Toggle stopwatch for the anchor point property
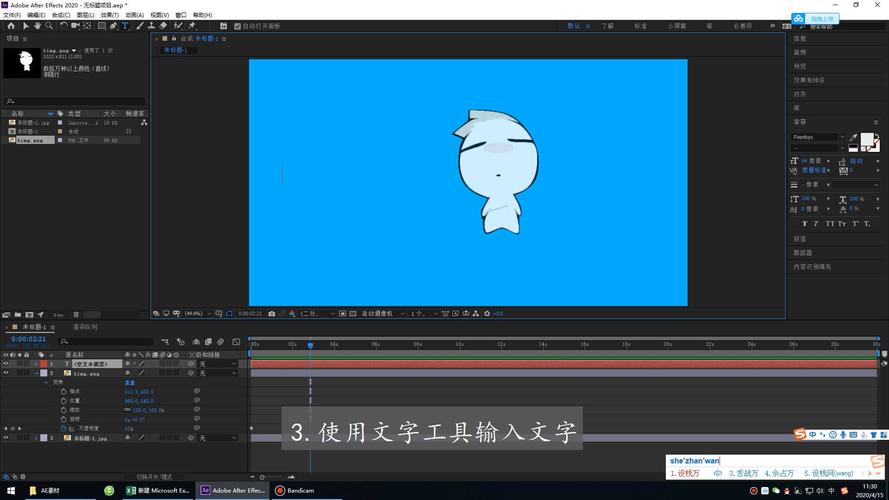 (x=64, y=392)
